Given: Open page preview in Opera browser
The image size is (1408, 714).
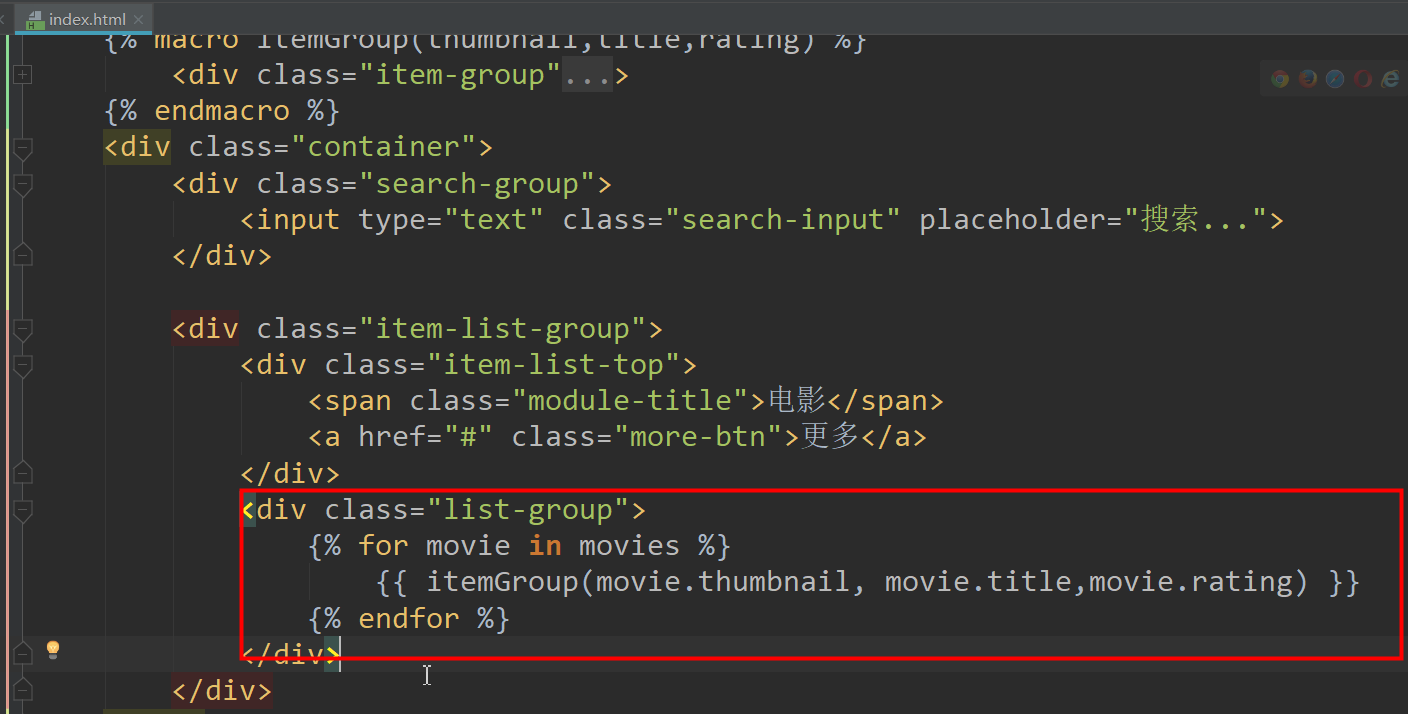Looking at the screenshot, I should coord(1363,79).
